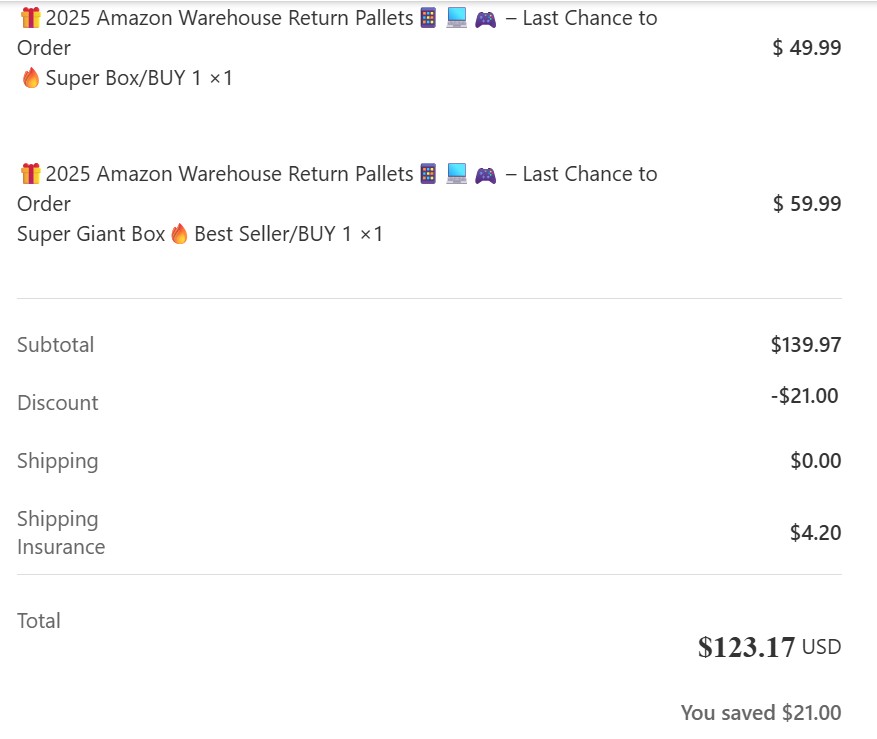Click the You saved $21.00 text

761,713
